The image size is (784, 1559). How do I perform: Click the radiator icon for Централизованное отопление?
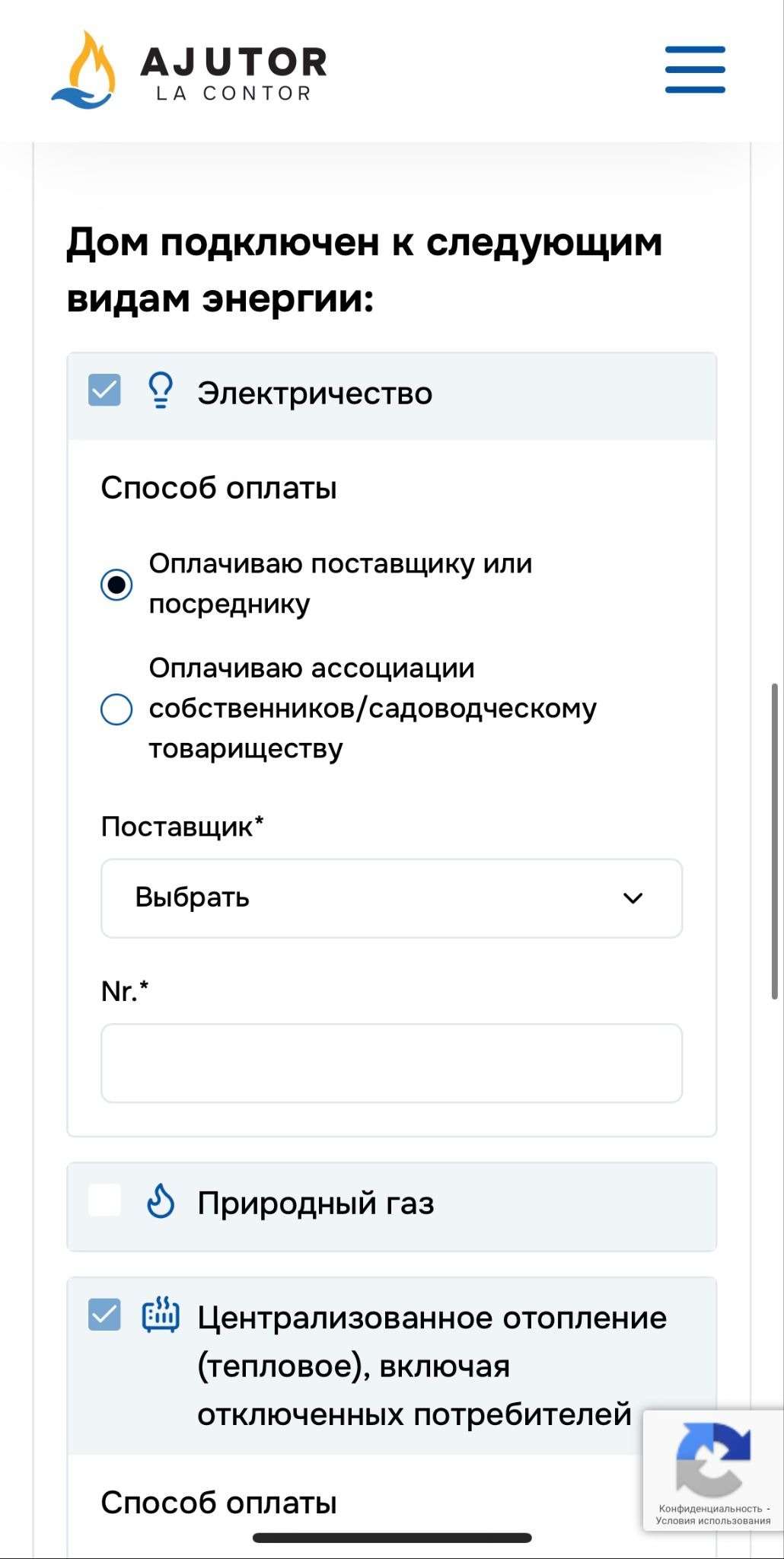pos(161,1315)
